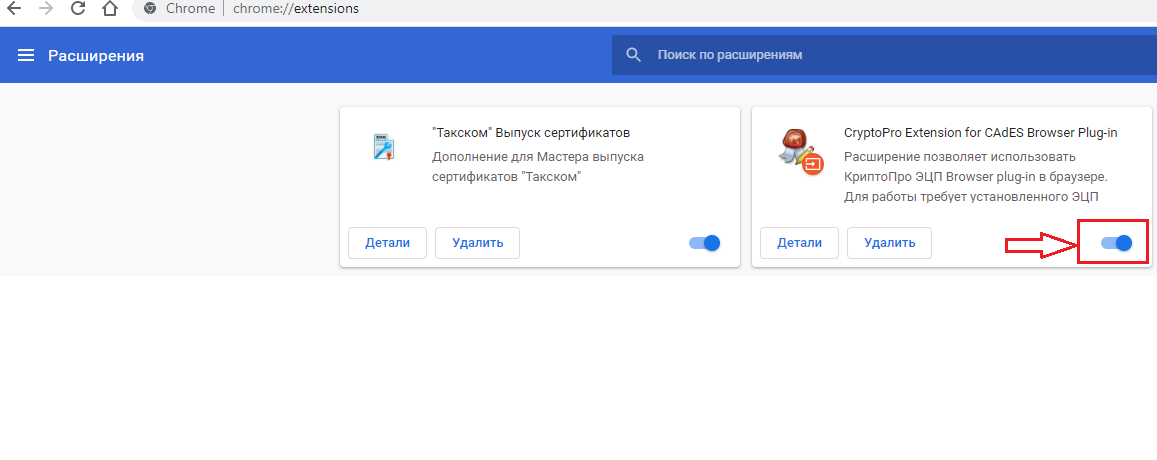Select CryptoPro Extension for CAdES Browser Plug-in title
1157x460 pixels.
(x=981, y=133)
